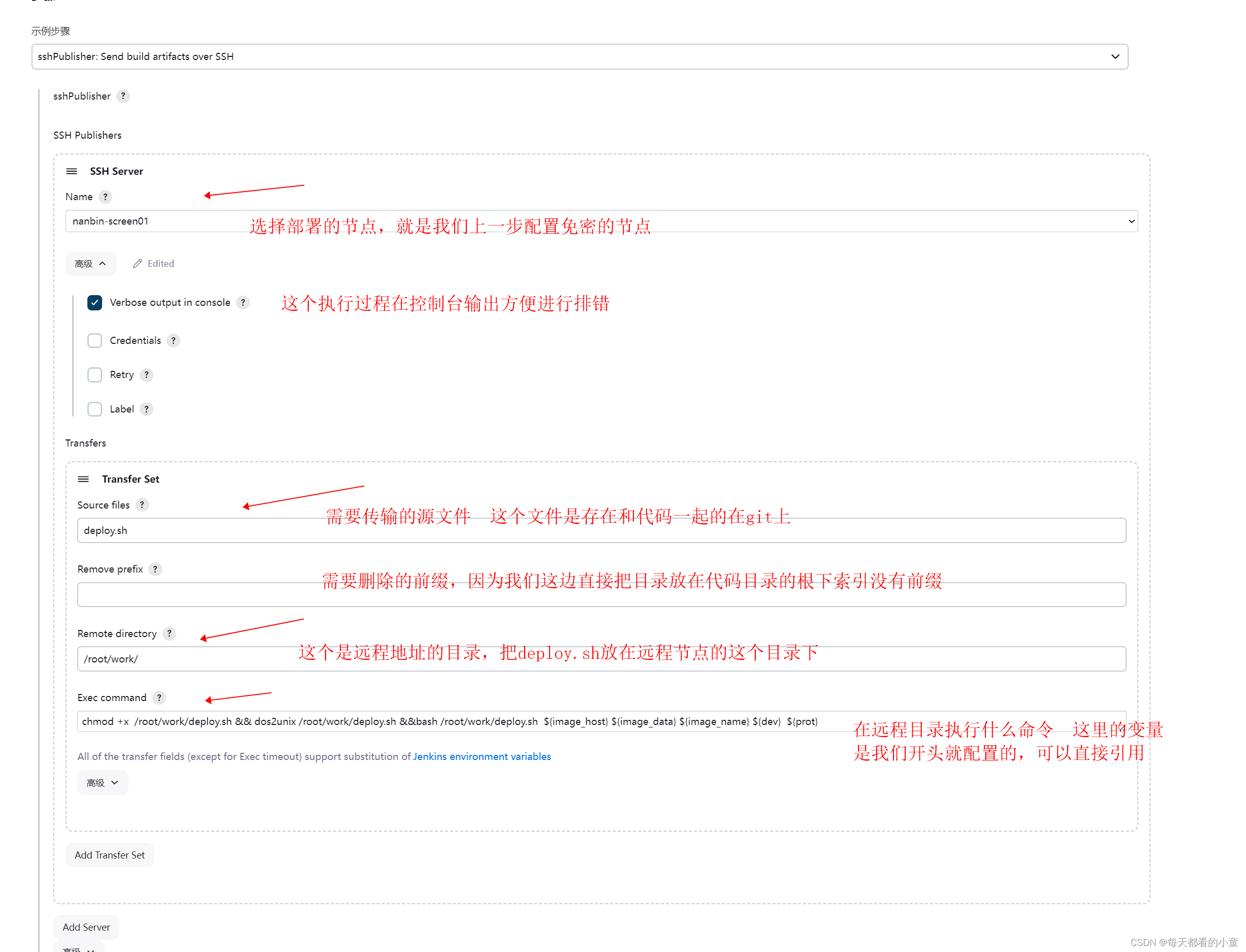Screen dimensions: 1246x952
Task: Disable Verbose output in console
Action: (94, 303)
